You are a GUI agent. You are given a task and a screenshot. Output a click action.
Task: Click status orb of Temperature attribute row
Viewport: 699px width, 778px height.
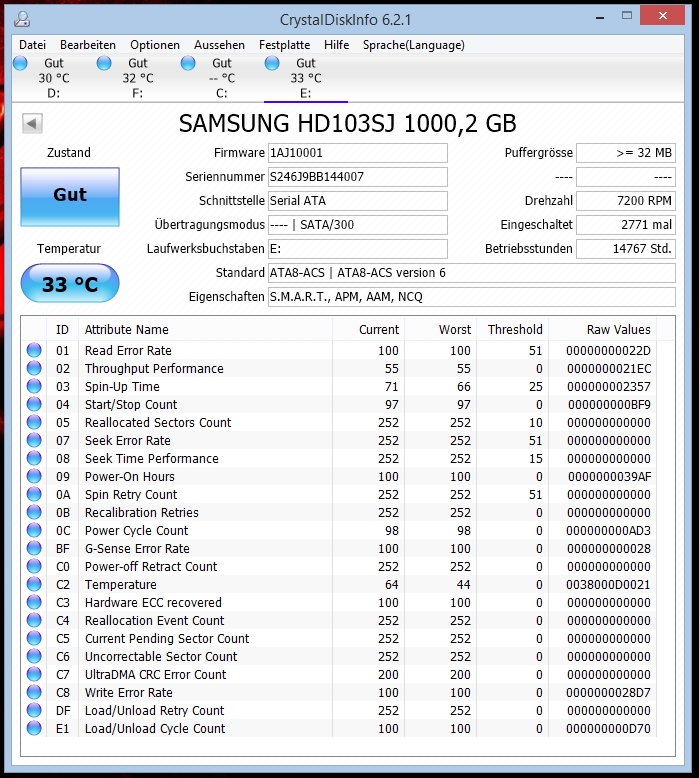click(x=34, y=584)
